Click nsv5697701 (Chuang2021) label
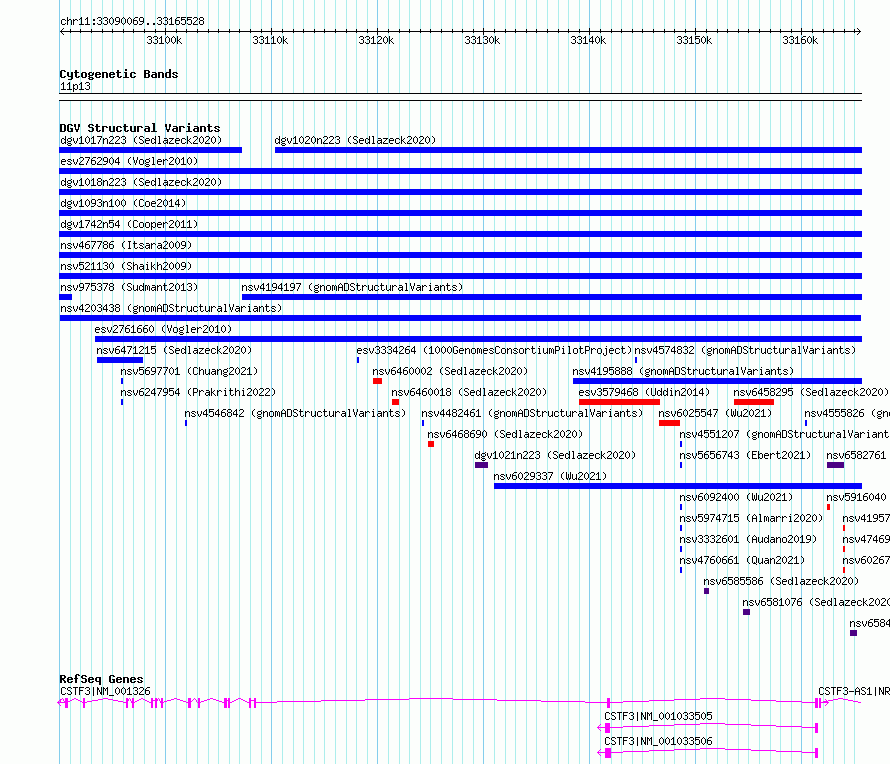Screen dimensions: 890x764 point(189,371)
